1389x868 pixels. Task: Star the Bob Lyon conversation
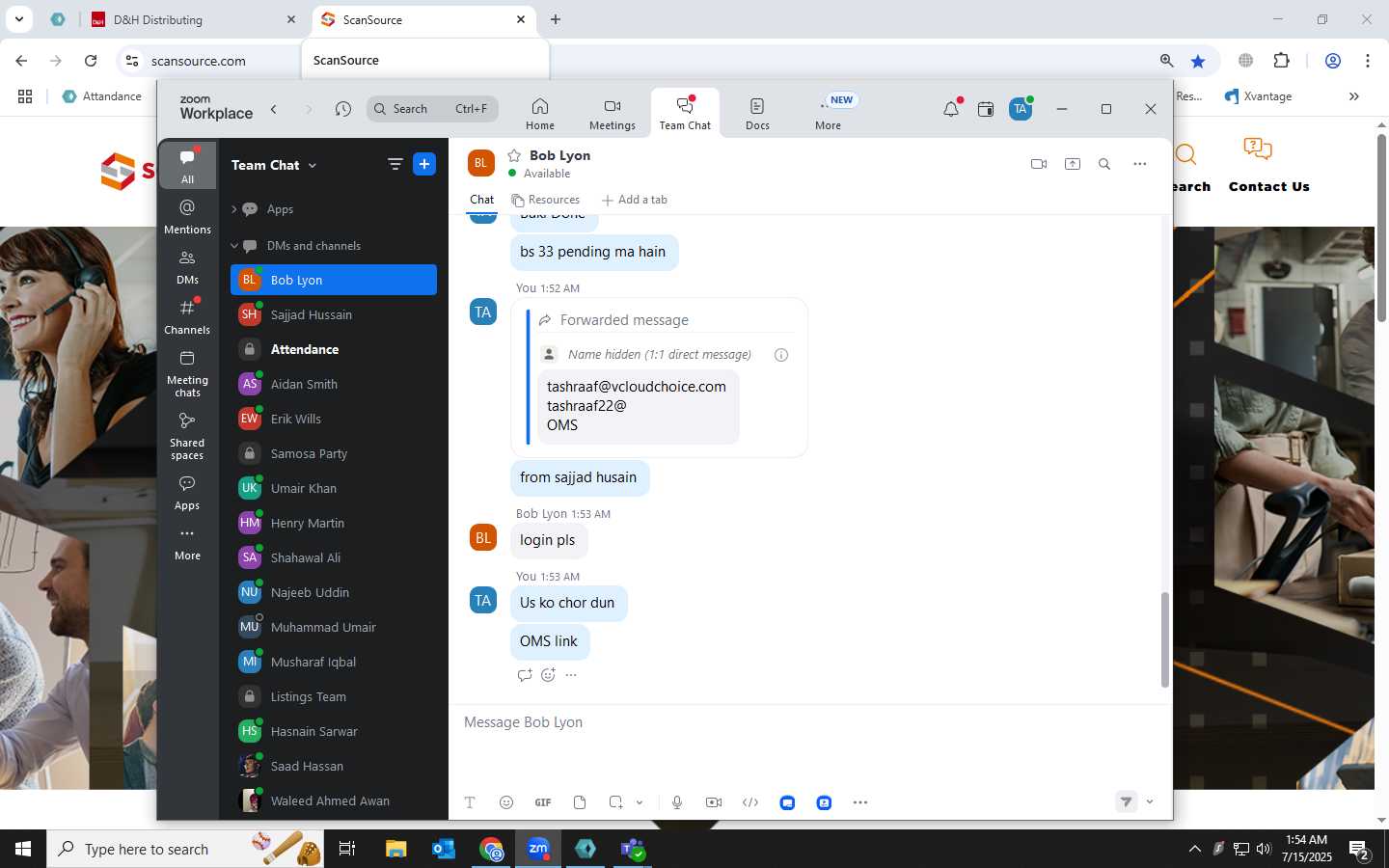(514, 155)
